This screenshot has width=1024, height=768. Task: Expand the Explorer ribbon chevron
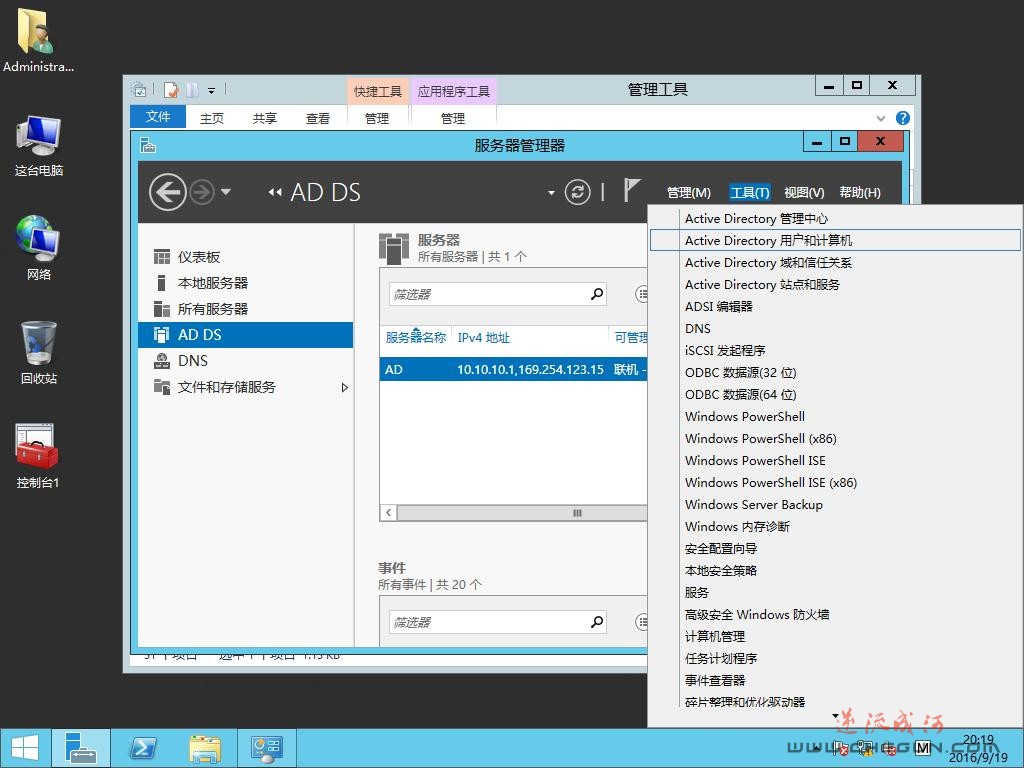pyautogui.click(x=881, y=118)
